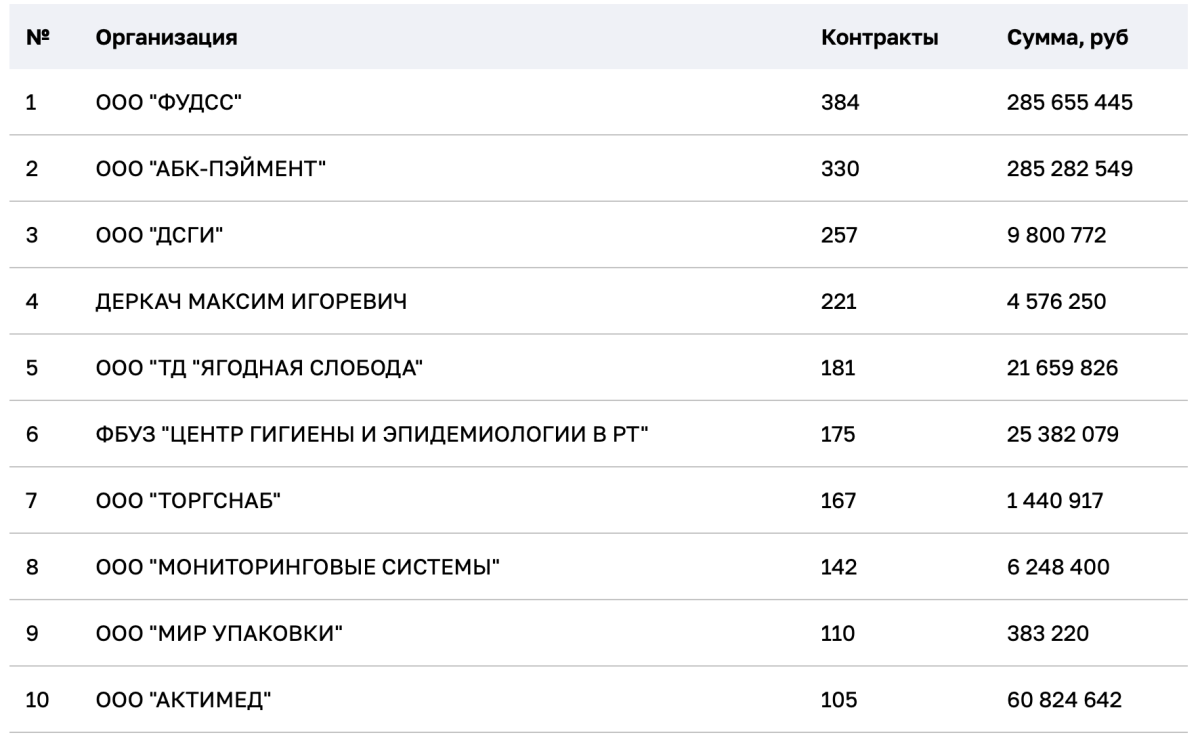Screen dimensions: 1200x752
Task: Select the ООО "АБК-ПЭЙМЕНТ" organization row
Action: click(211, 168)
